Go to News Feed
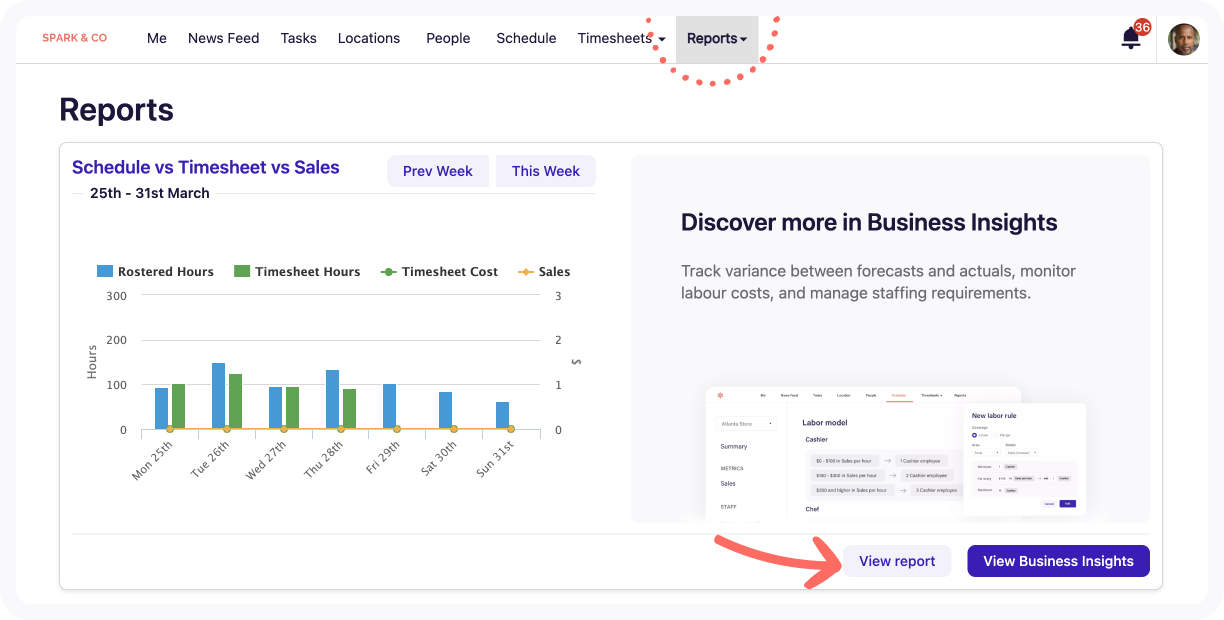 pos(223,39)
